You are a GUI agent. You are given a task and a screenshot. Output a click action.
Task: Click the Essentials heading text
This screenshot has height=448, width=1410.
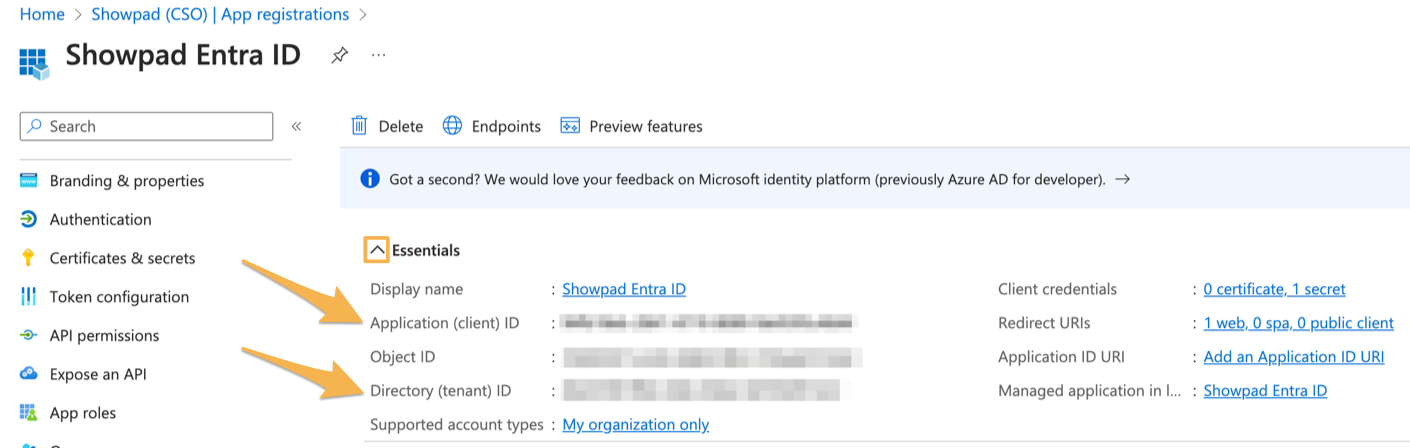pyautogui.click(x=426, y=250)
